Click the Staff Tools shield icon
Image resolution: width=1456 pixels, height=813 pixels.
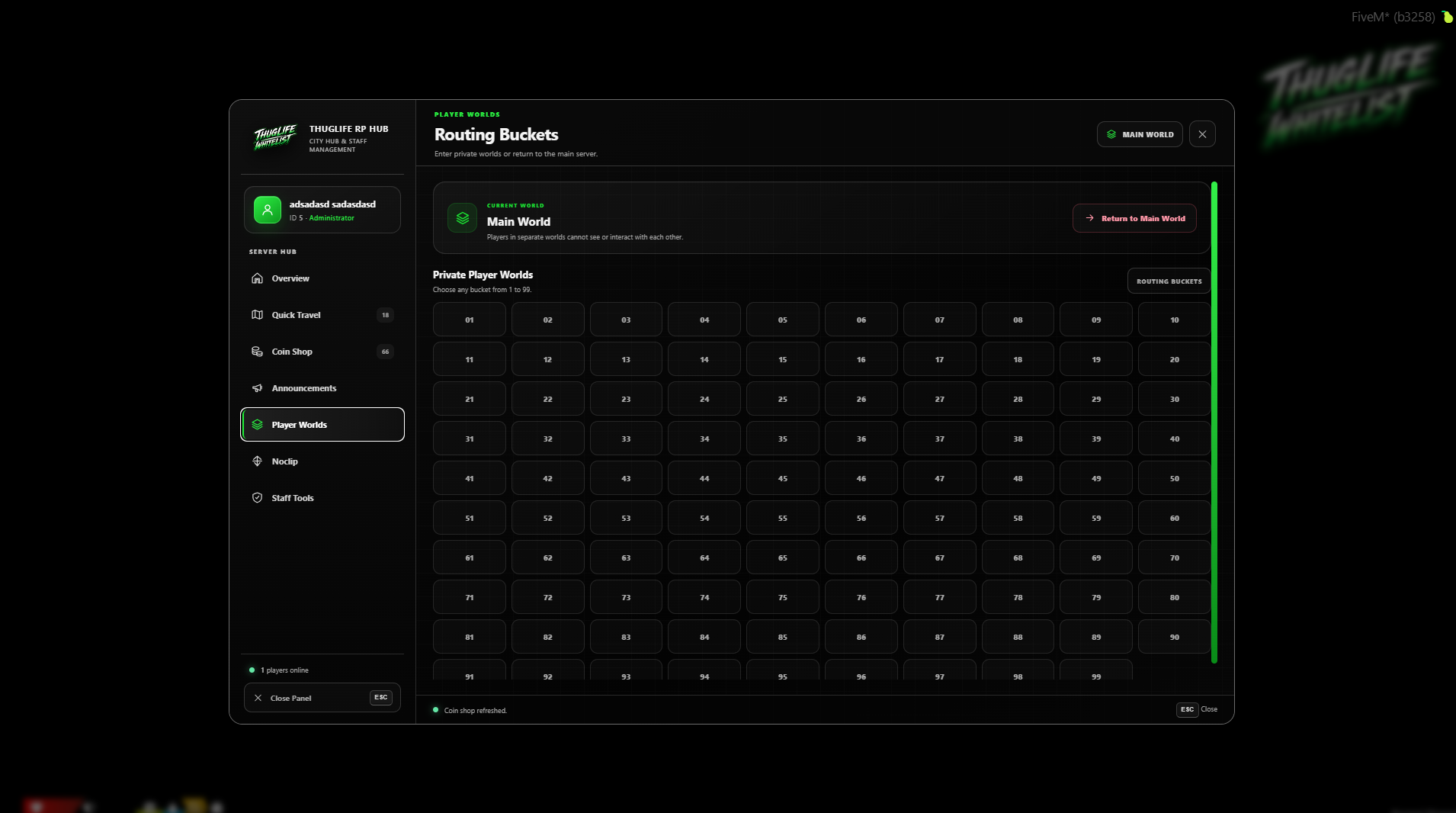click(x=257, y=498)
